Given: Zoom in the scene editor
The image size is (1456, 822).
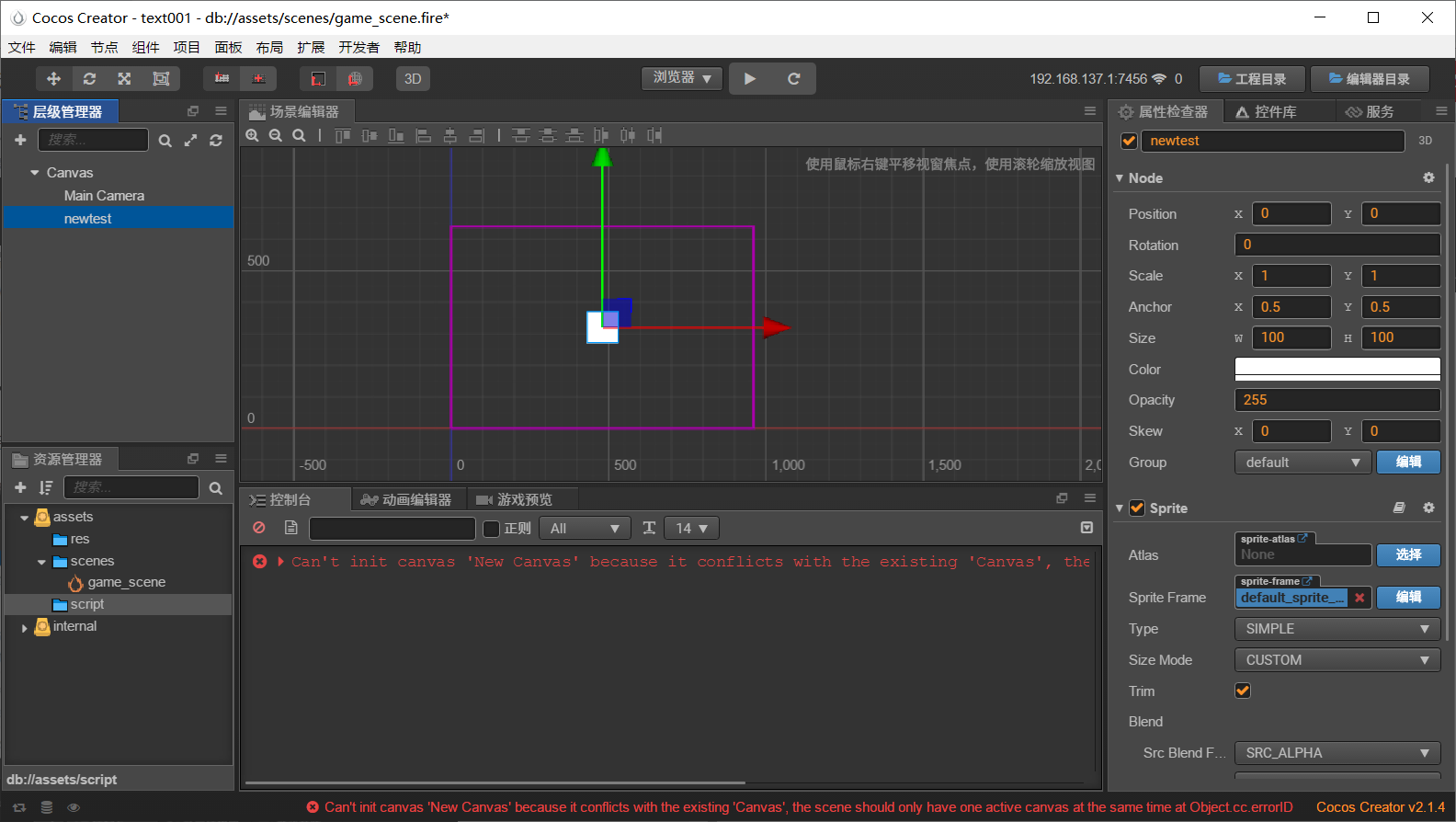Looking at the screenshot, I should pos(253,135).
